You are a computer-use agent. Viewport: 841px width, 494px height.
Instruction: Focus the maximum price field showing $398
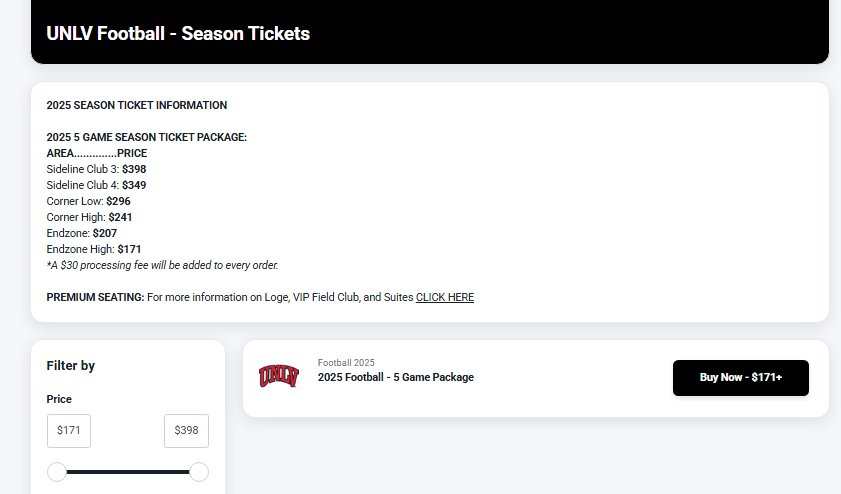click(x=186, y=430)
